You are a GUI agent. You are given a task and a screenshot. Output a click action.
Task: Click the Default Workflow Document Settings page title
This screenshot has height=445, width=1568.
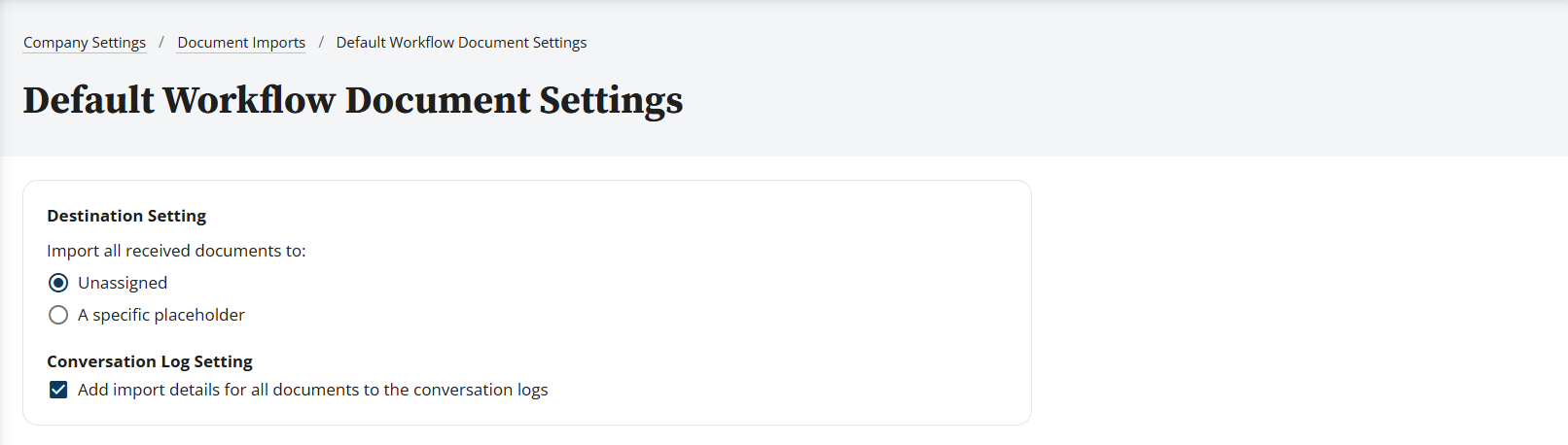tap(353, 100)
